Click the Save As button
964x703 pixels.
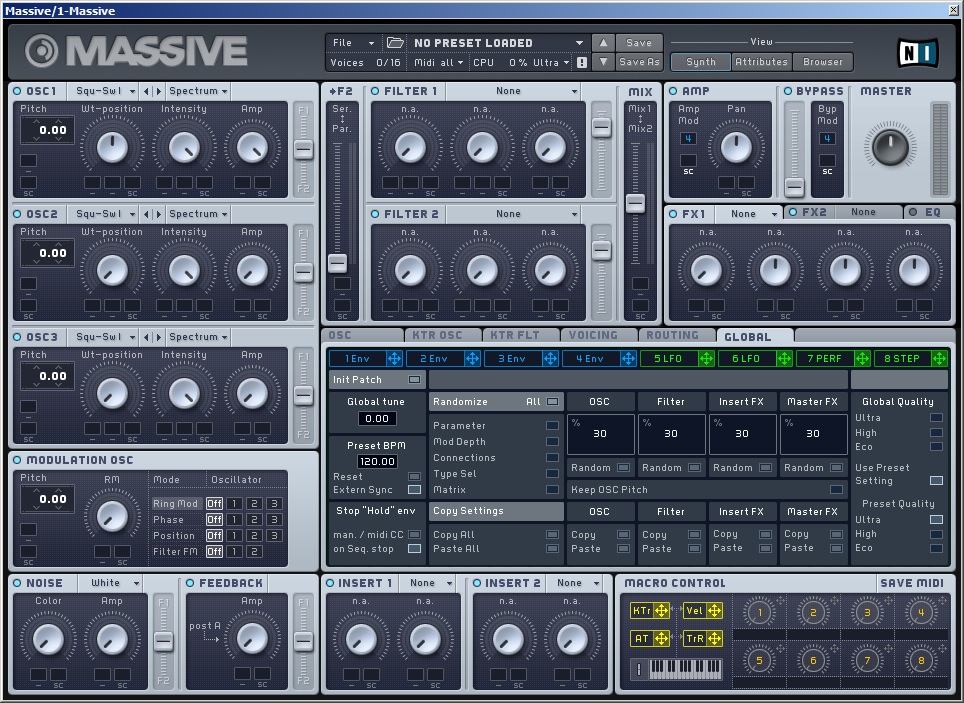pyautogui.click(x=639, y=62)
